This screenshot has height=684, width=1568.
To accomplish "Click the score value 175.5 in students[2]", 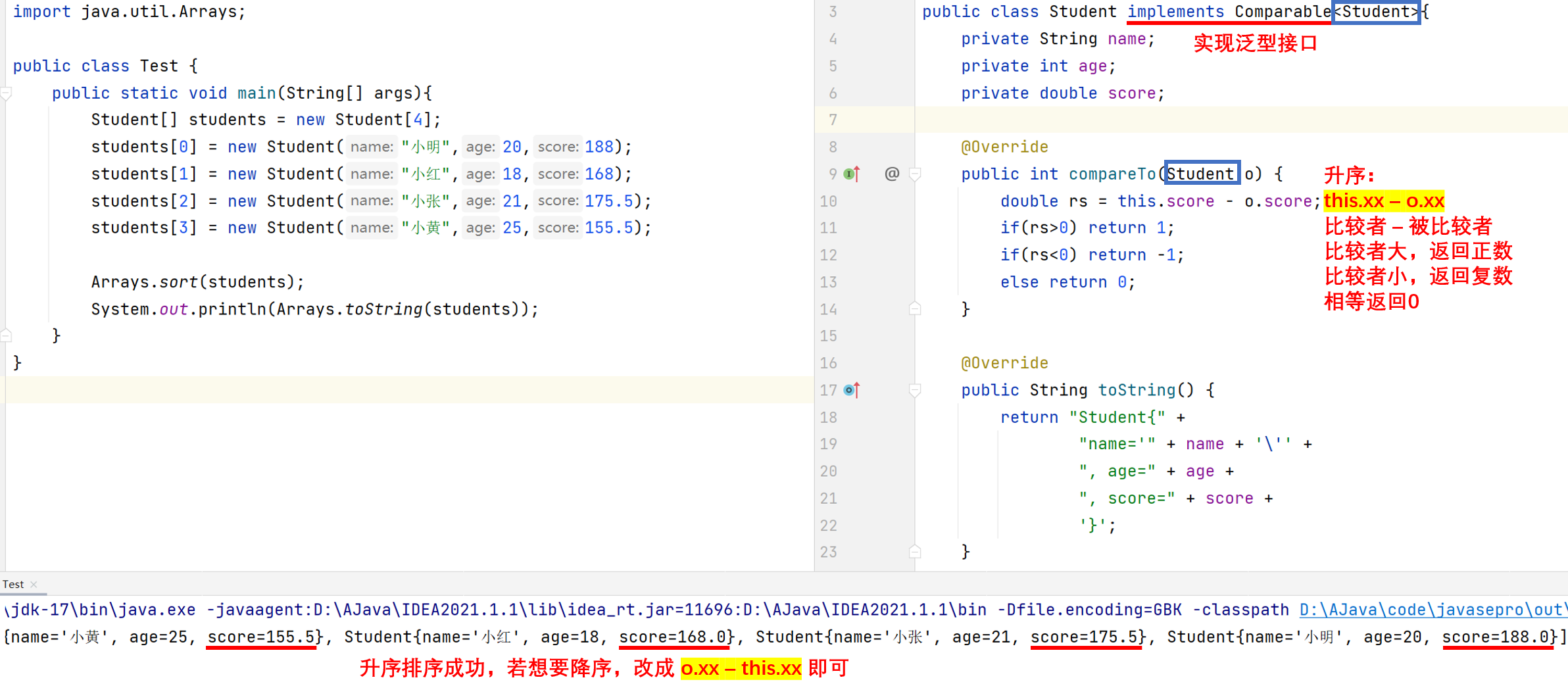I will tap(609, 201).
